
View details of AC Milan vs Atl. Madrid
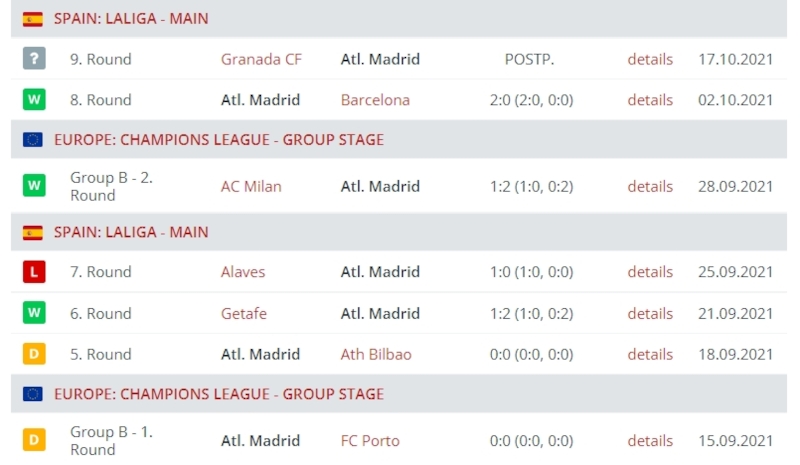[x=650, y=186]
